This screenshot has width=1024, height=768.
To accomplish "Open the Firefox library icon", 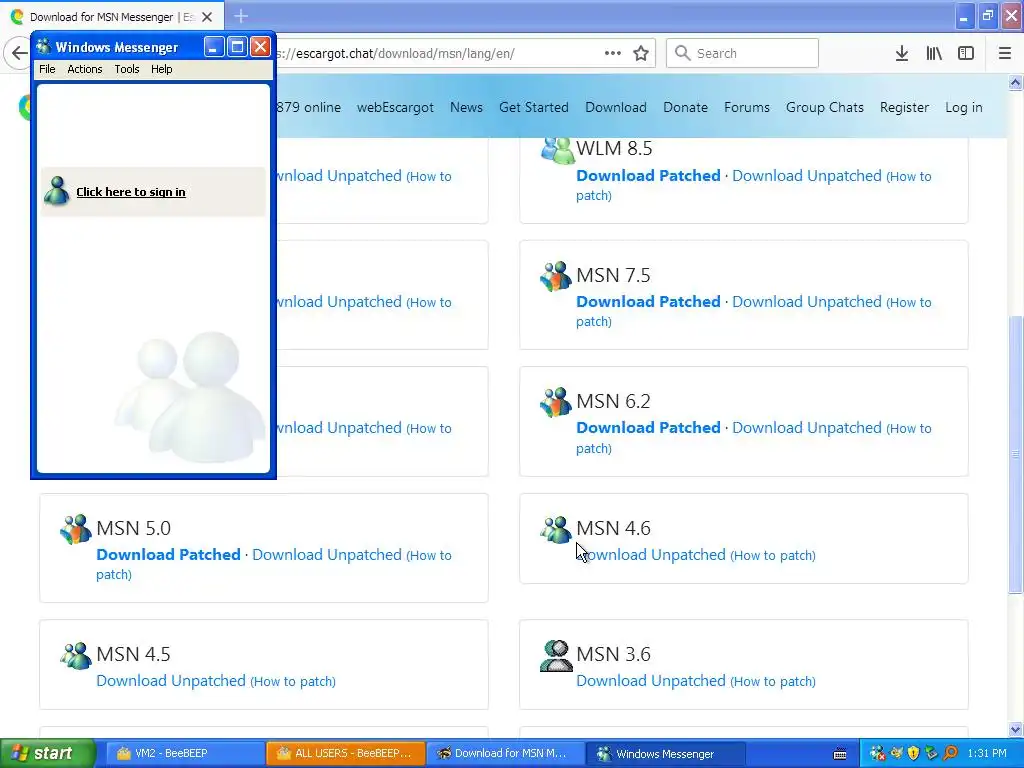I will point(934,54).
